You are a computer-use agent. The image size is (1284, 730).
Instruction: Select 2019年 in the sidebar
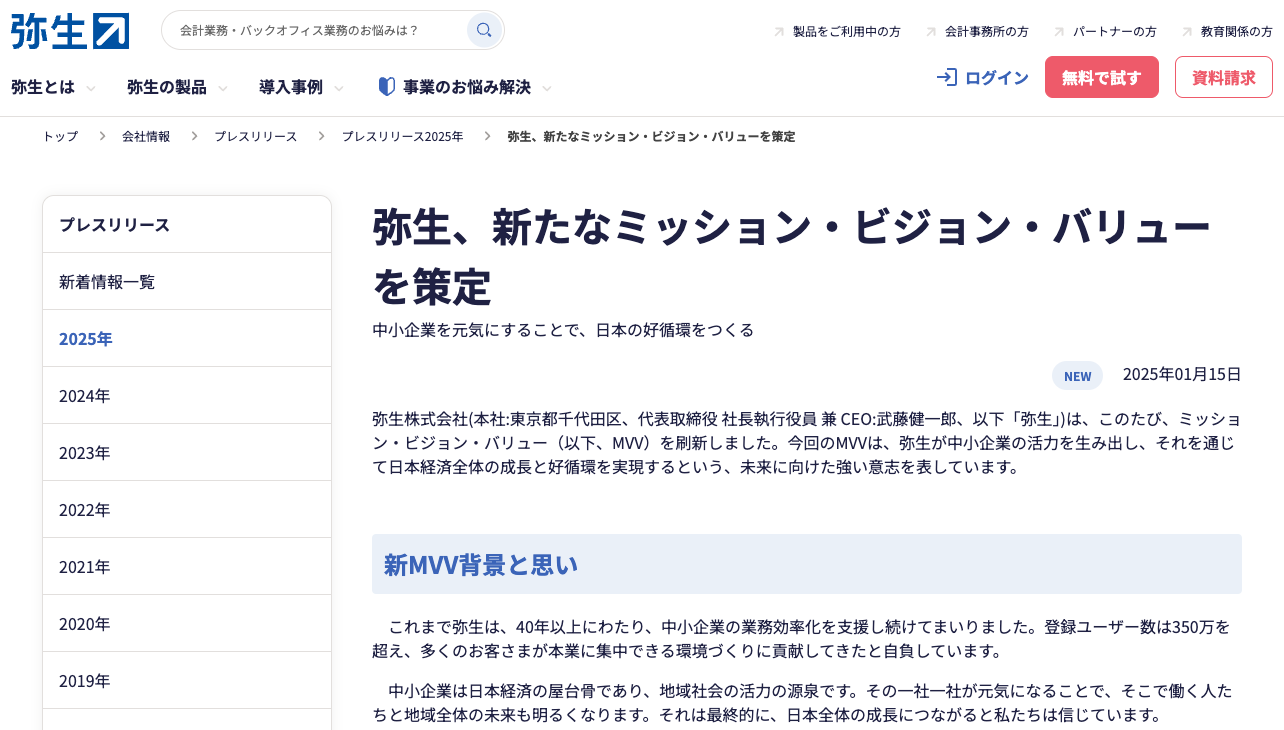click(187, 680)
